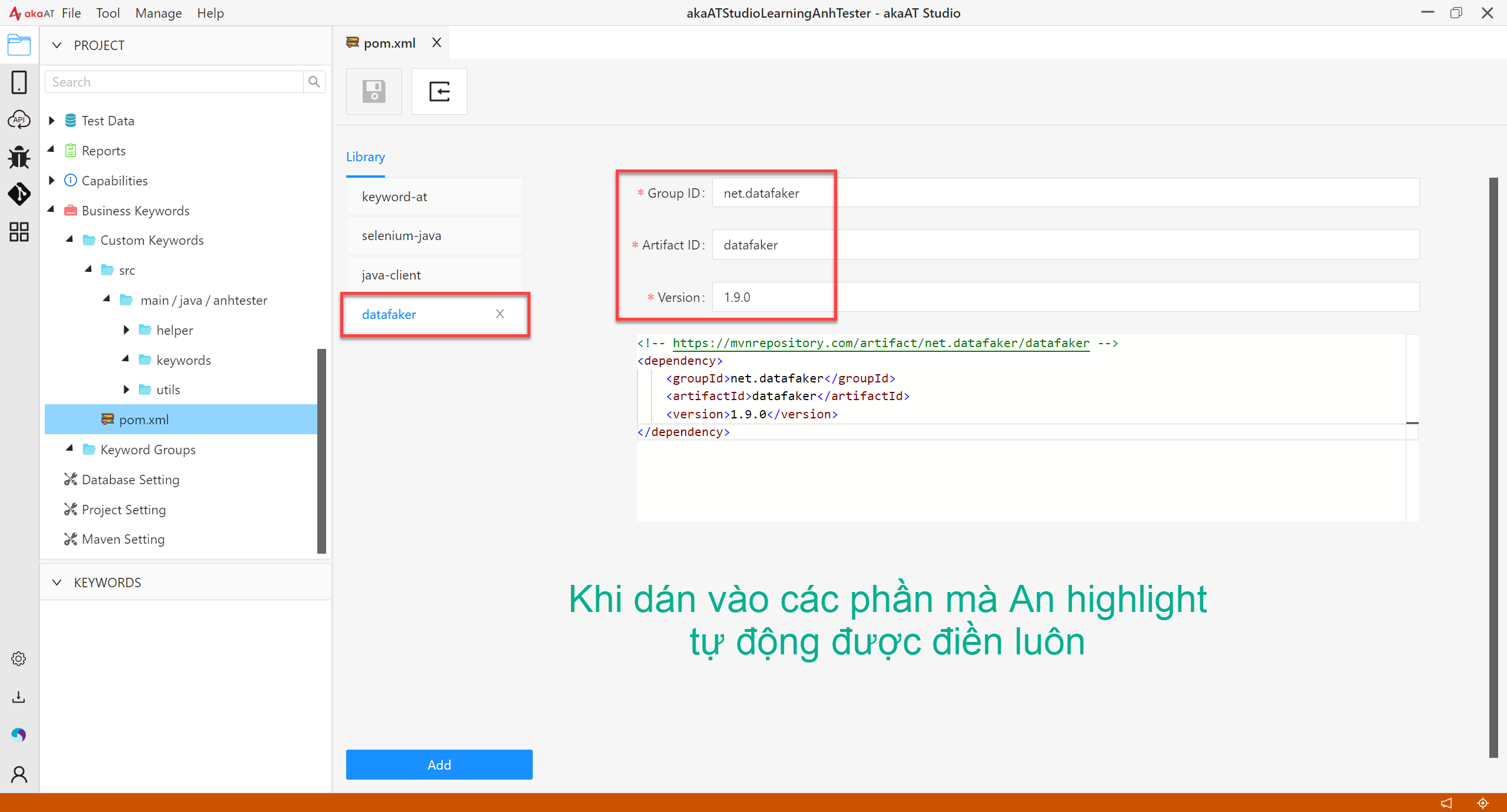
Task: Click the blue swirl logo icon
Action: click(19, 735)
